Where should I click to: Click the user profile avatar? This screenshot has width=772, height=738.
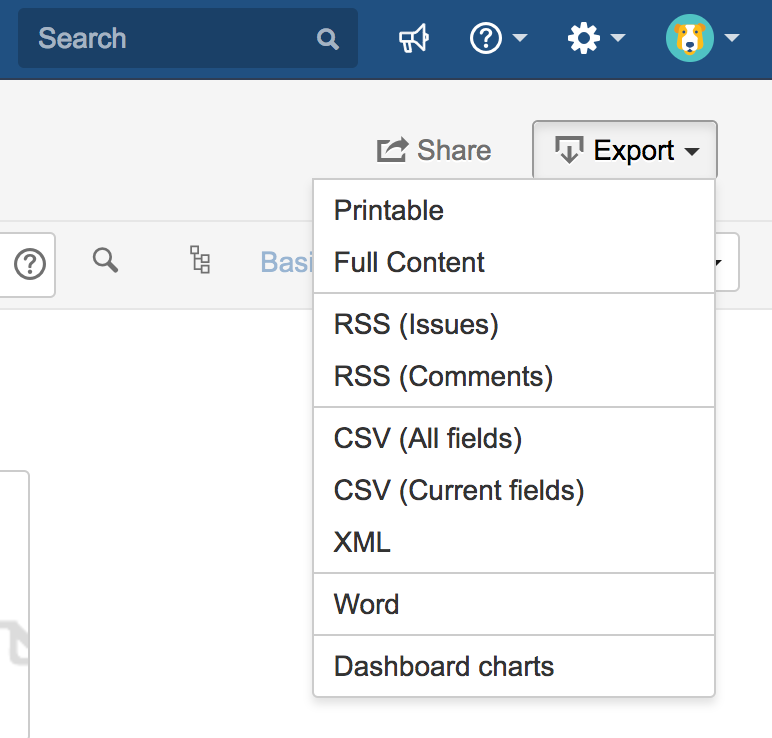click(x=690, y=39)
